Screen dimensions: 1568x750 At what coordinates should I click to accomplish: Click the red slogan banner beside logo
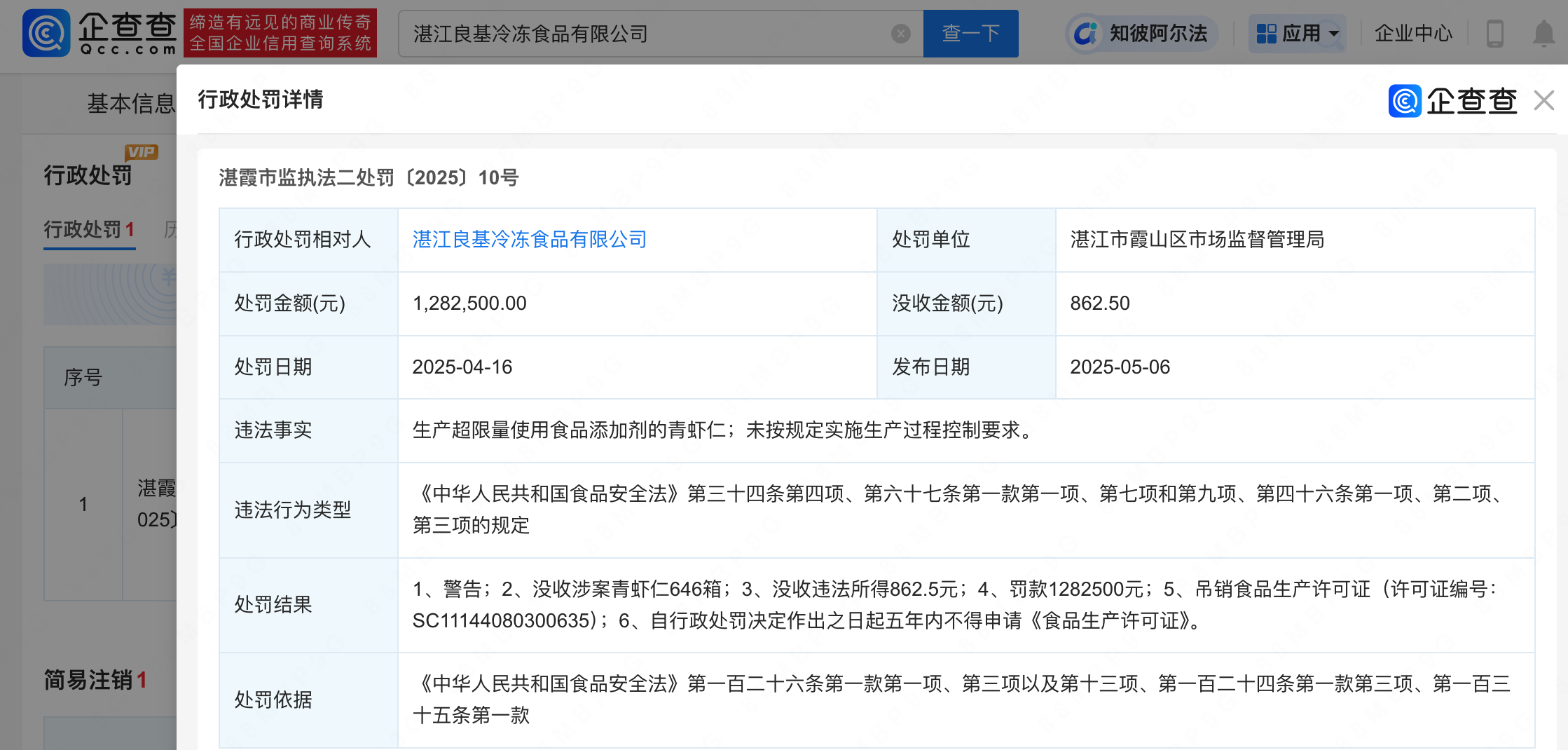(280, 33)
